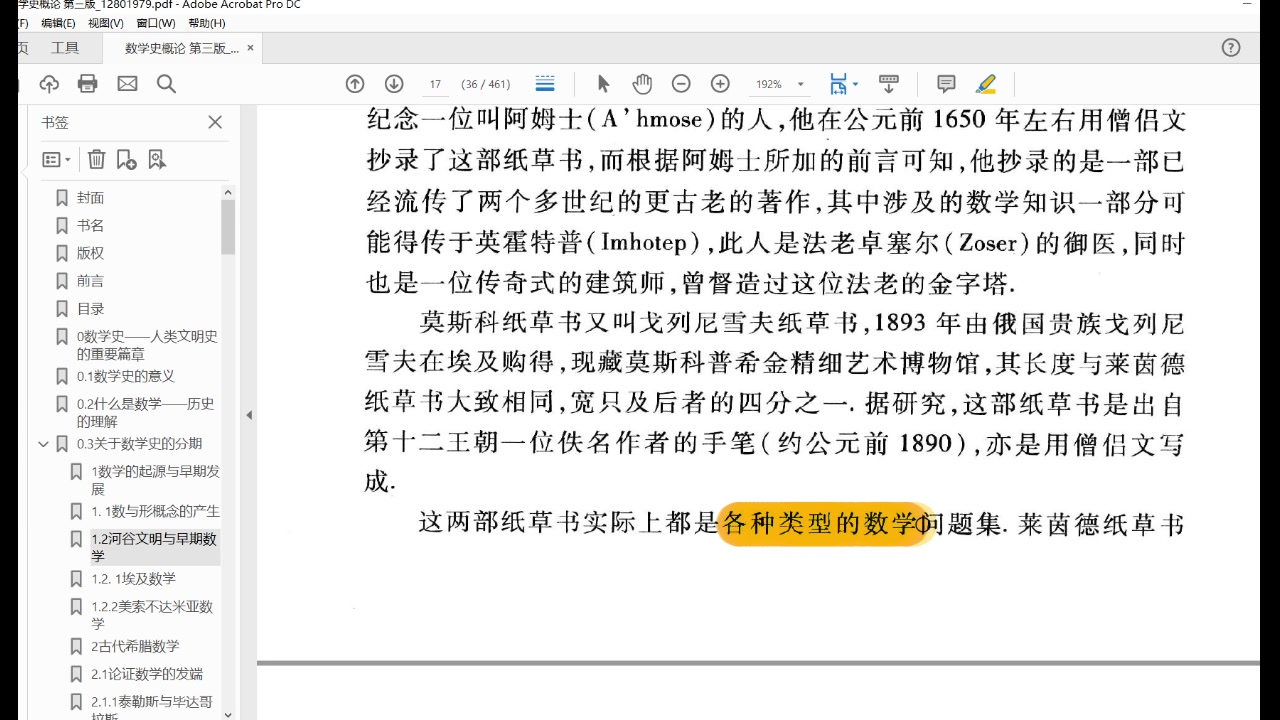Toggle the scrolling page display icon
Image resolution: width=1280 pixels, height=720 pixels.
545,84
